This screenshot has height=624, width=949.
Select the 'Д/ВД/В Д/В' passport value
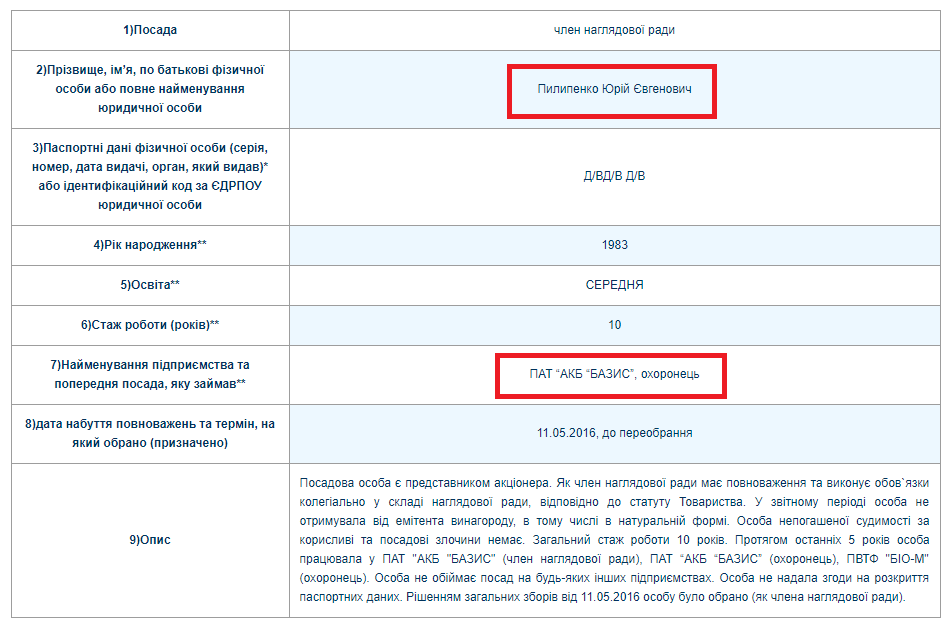tap(614, 176)
